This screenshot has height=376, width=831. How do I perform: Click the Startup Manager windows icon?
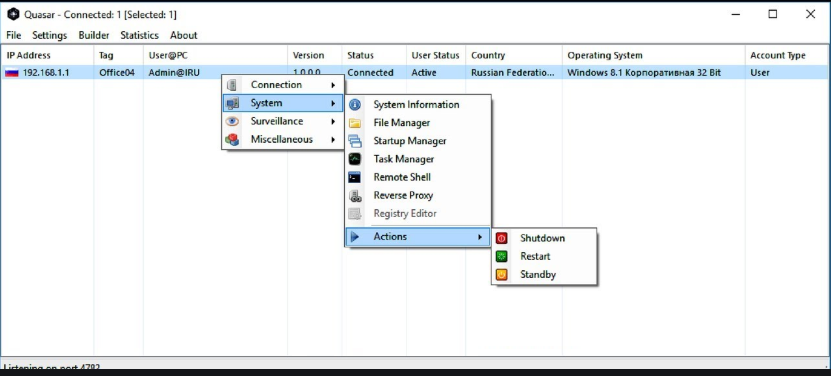click(355, 141)
